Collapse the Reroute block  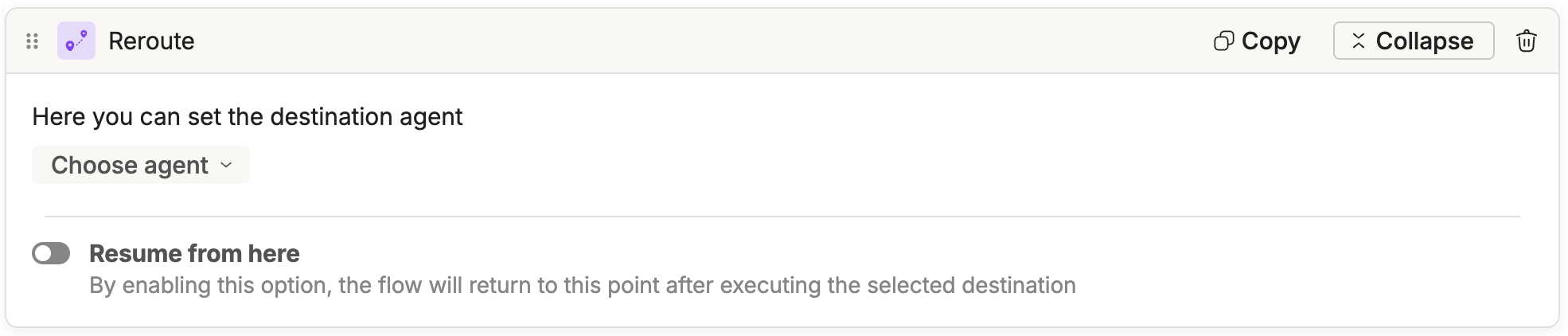tap(1414, 41)
